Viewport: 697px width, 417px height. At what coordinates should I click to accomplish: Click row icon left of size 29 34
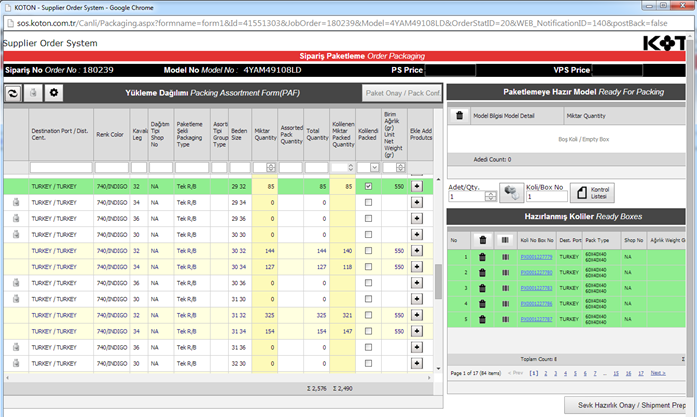pos(16,202)
